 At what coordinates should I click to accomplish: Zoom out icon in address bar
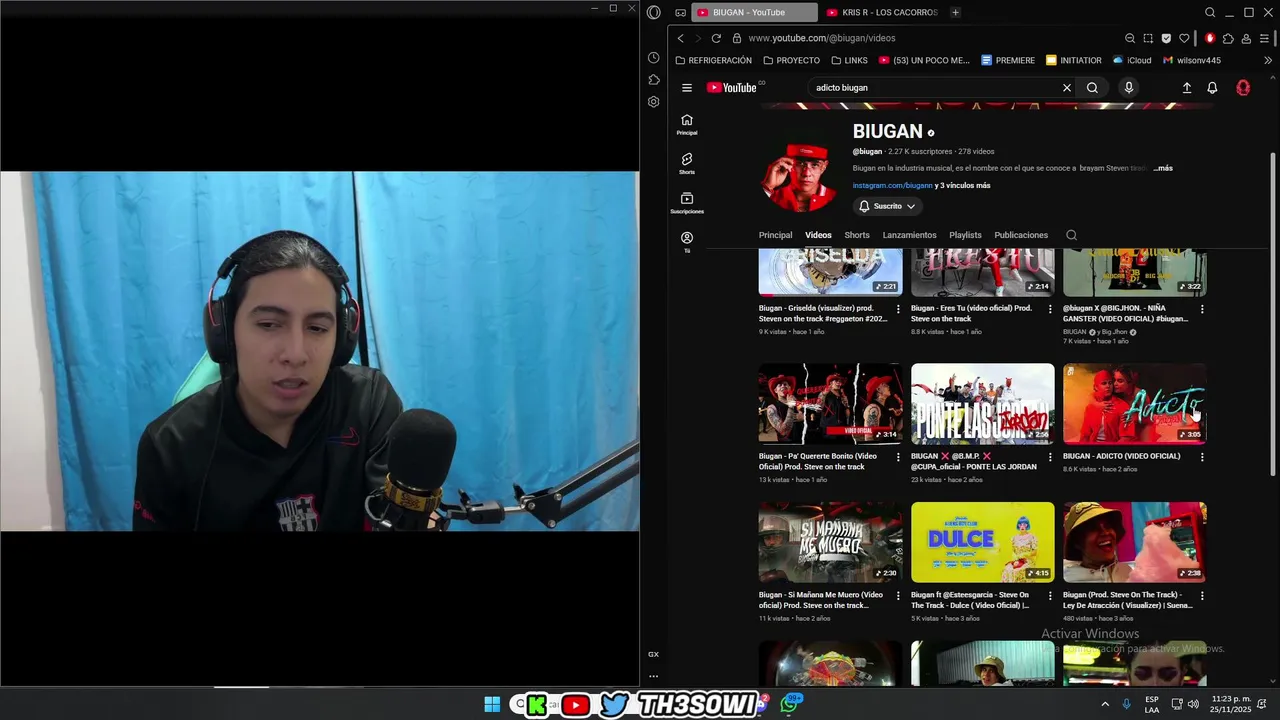point(1130,38)
